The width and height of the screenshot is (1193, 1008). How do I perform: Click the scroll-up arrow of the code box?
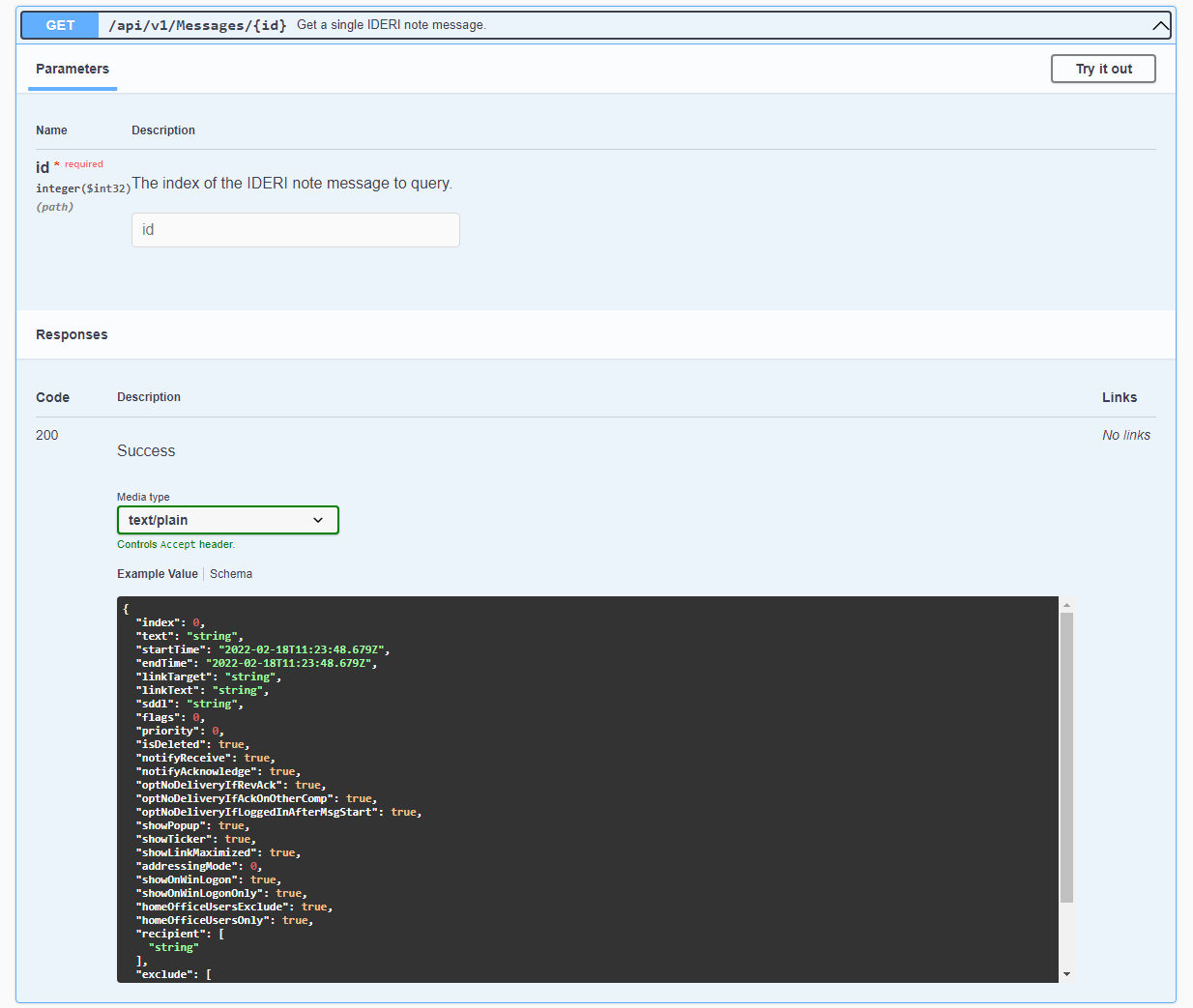1066,605
